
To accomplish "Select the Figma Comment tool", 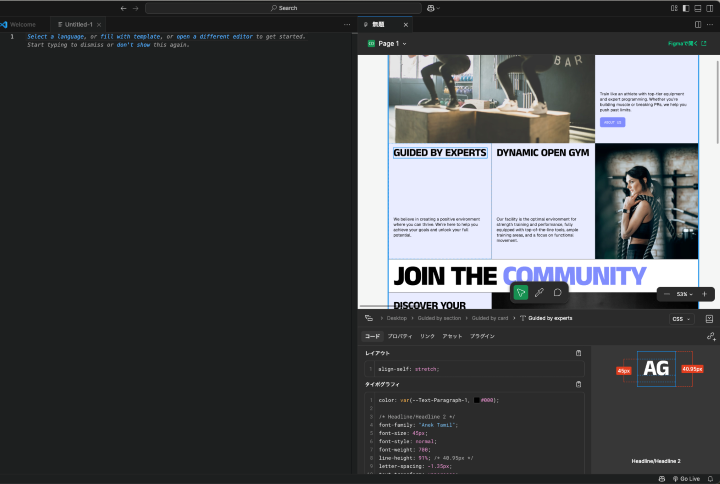I will click(x=557, y=293).
